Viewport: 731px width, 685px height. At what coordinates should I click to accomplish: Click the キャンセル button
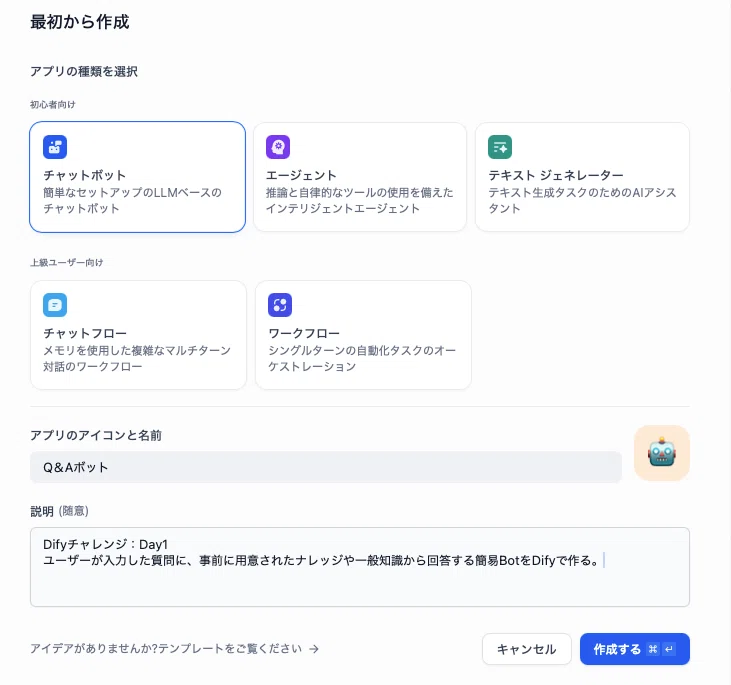click(x=526, y=649)
